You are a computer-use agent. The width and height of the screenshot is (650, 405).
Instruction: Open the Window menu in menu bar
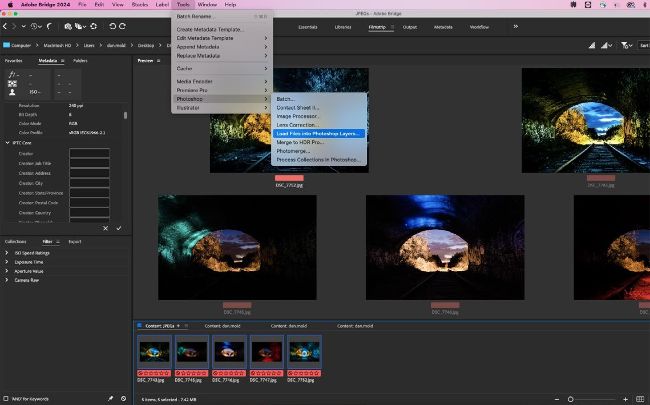click(206, 5)
